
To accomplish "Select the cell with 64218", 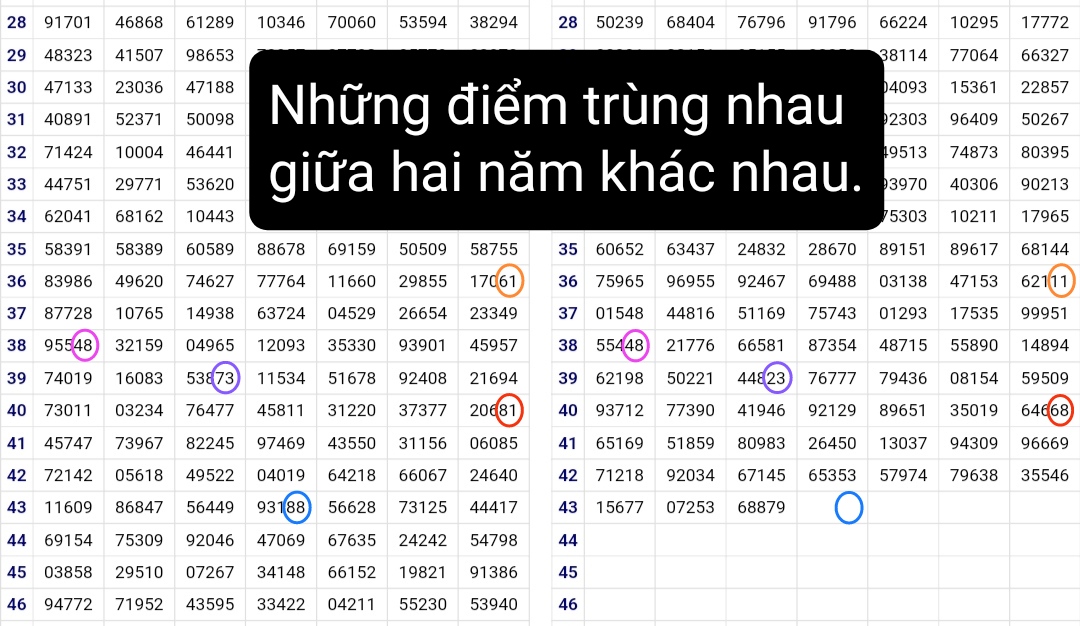I will coord(352,474).
